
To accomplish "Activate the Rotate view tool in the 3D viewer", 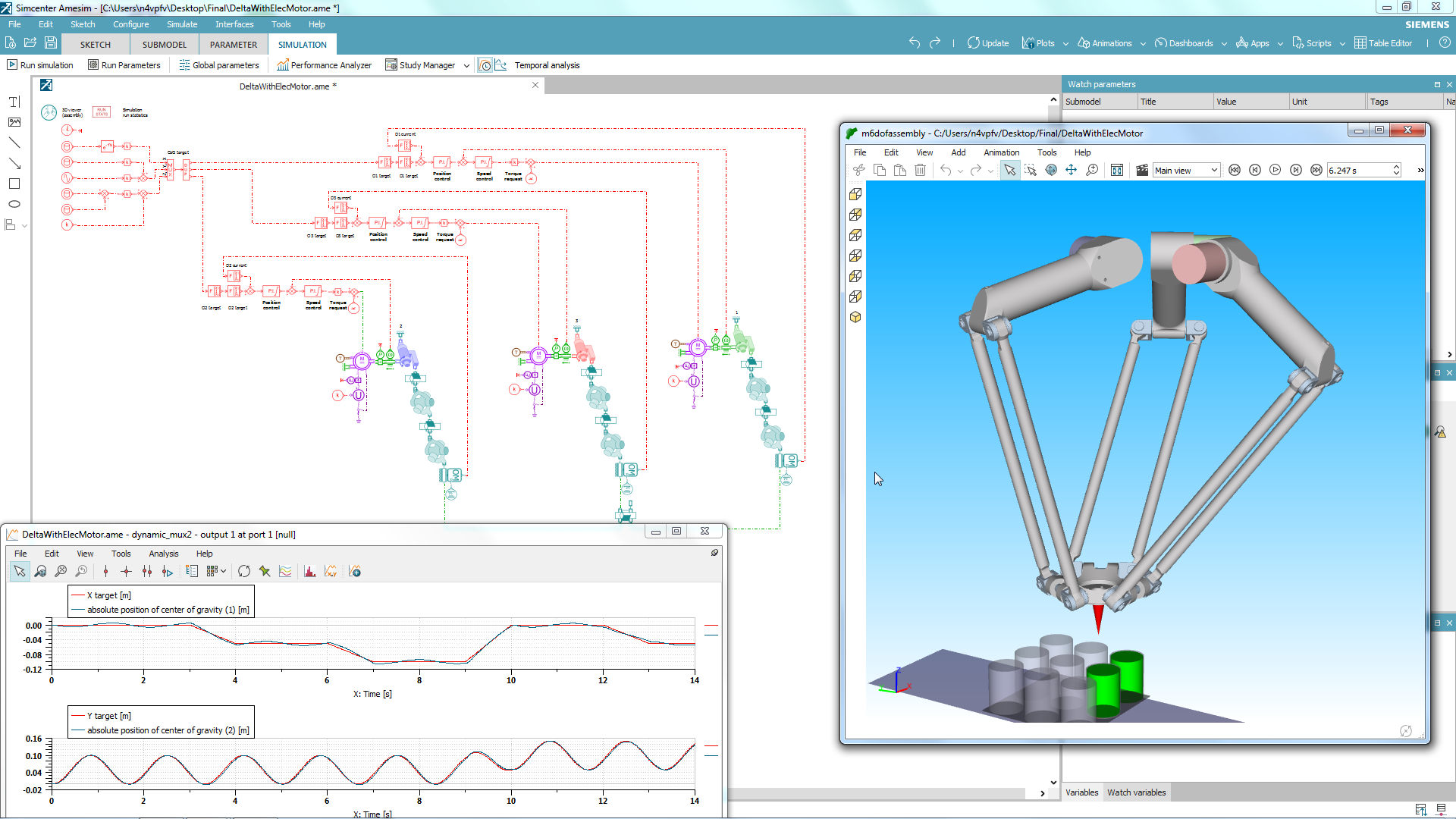I will pos(1051,170).
